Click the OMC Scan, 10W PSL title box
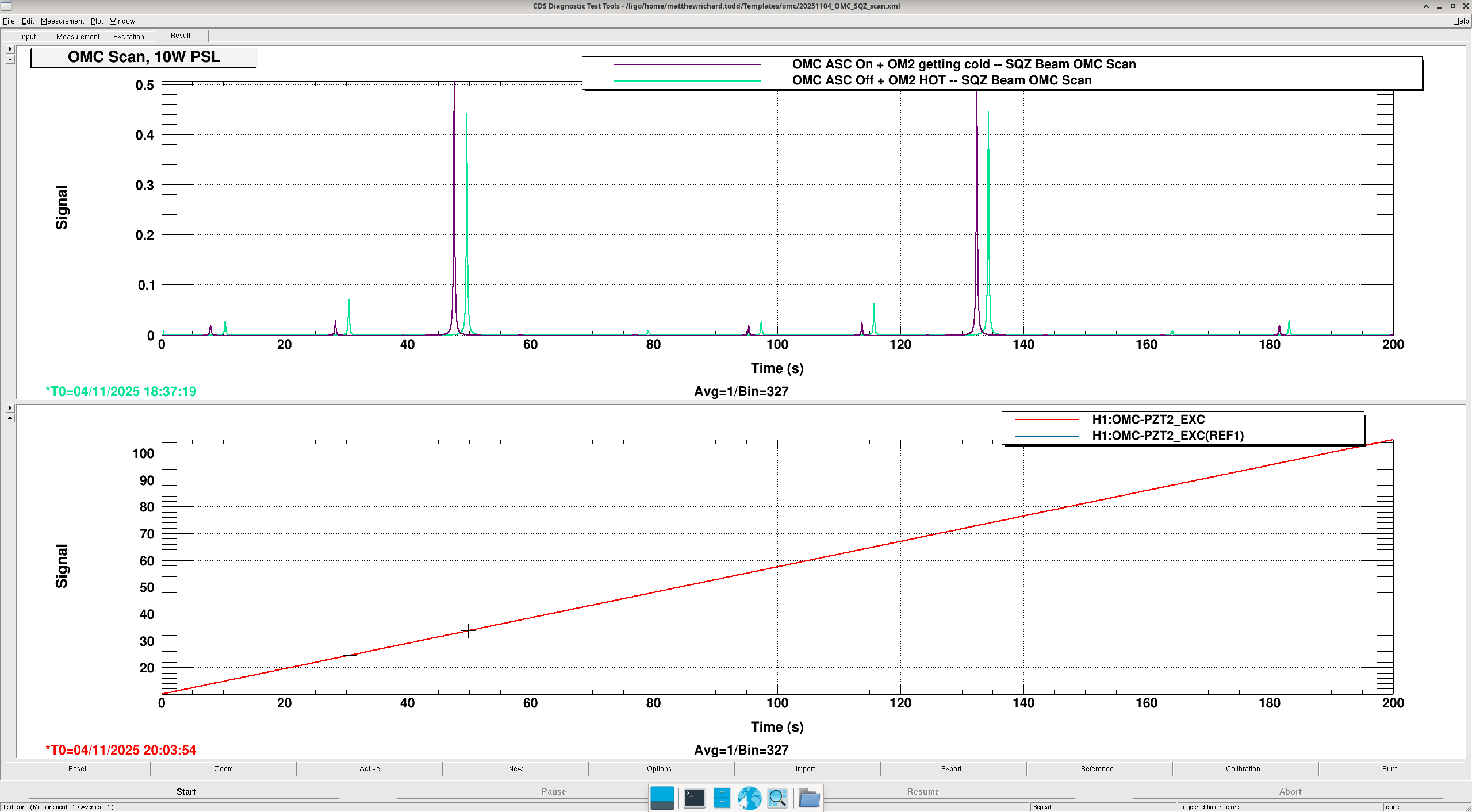The height and width of the screenshot is (812, 1472). 144,57
